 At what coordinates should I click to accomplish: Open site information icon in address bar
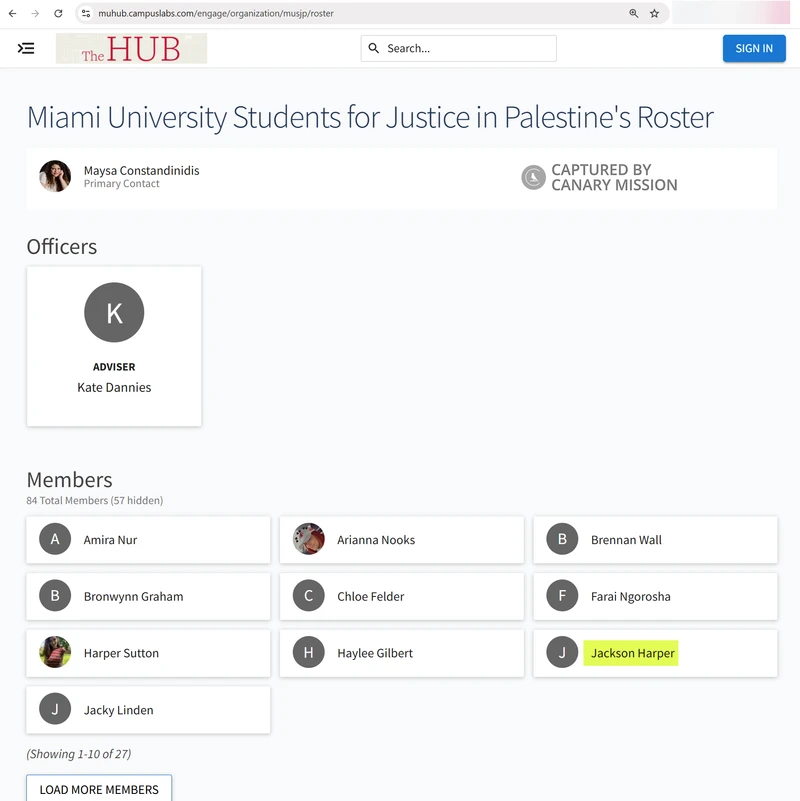86,13
